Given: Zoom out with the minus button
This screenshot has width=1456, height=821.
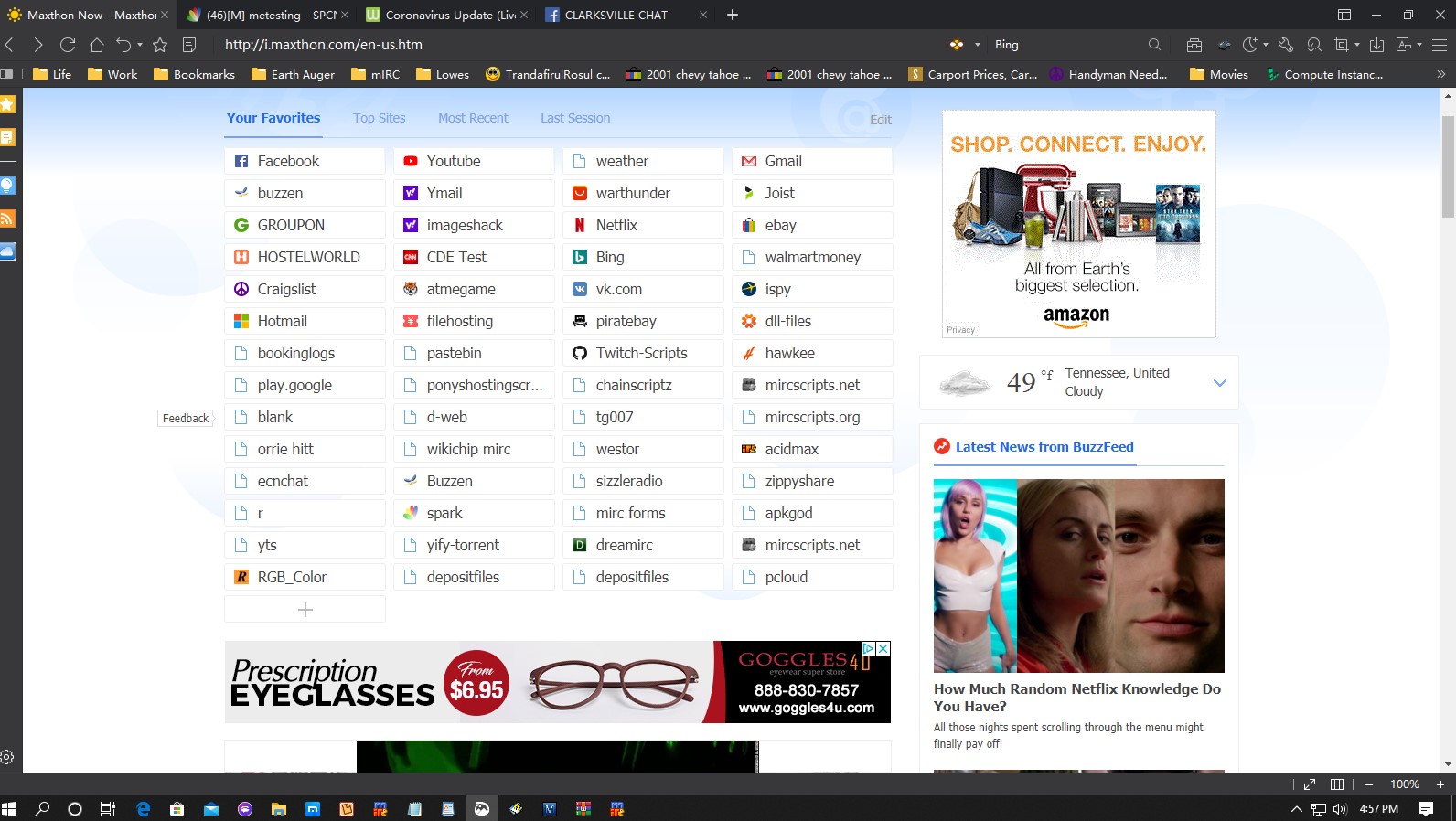Looking at the screenshot, I should coord(1369,784).
